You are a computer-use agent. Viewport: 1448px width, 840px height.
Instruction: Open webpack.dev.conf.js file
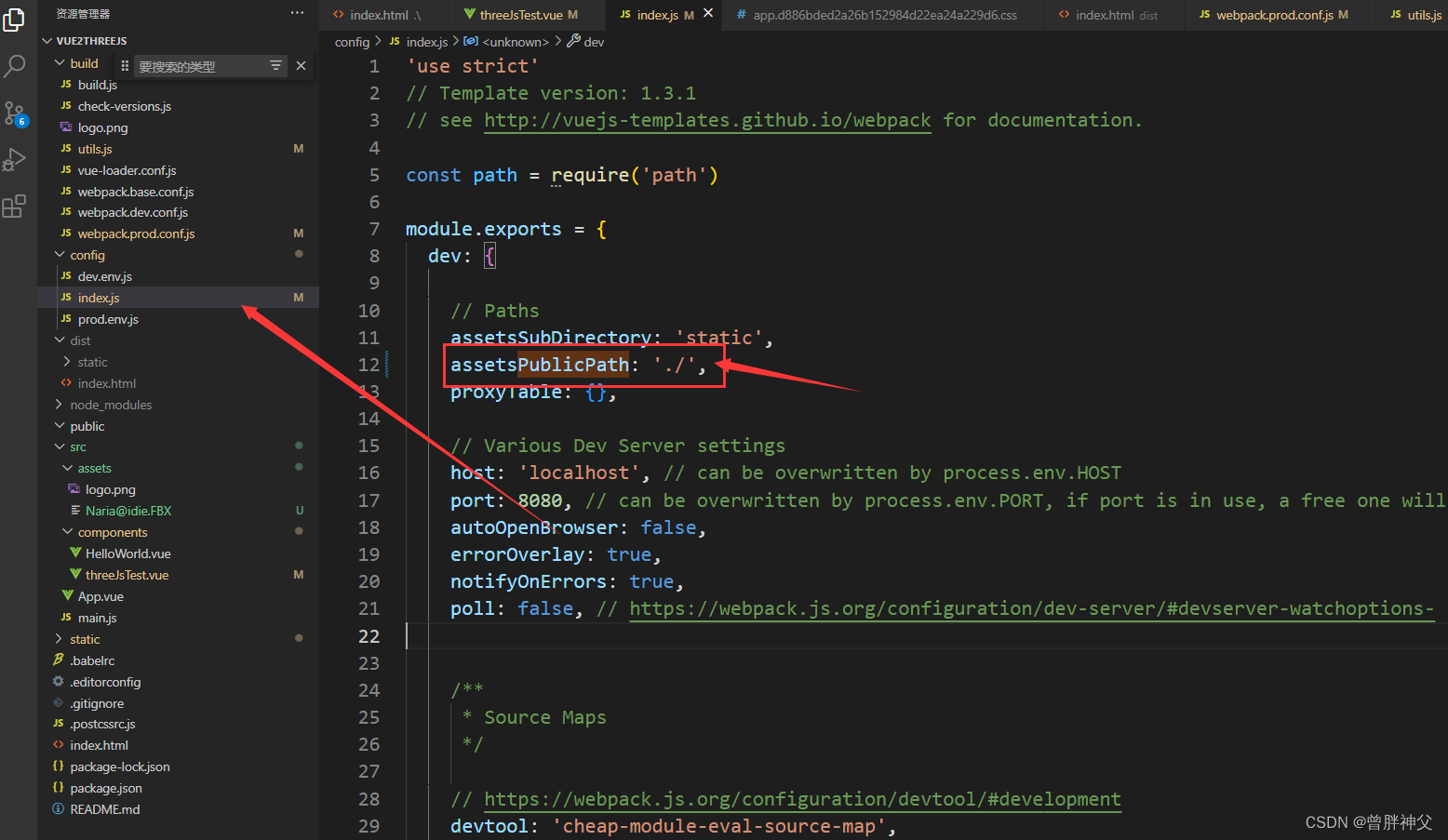coord(132,212)
